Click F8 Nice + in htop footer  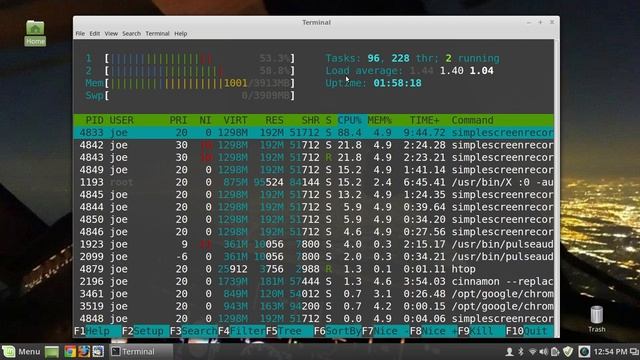[434, 331]
